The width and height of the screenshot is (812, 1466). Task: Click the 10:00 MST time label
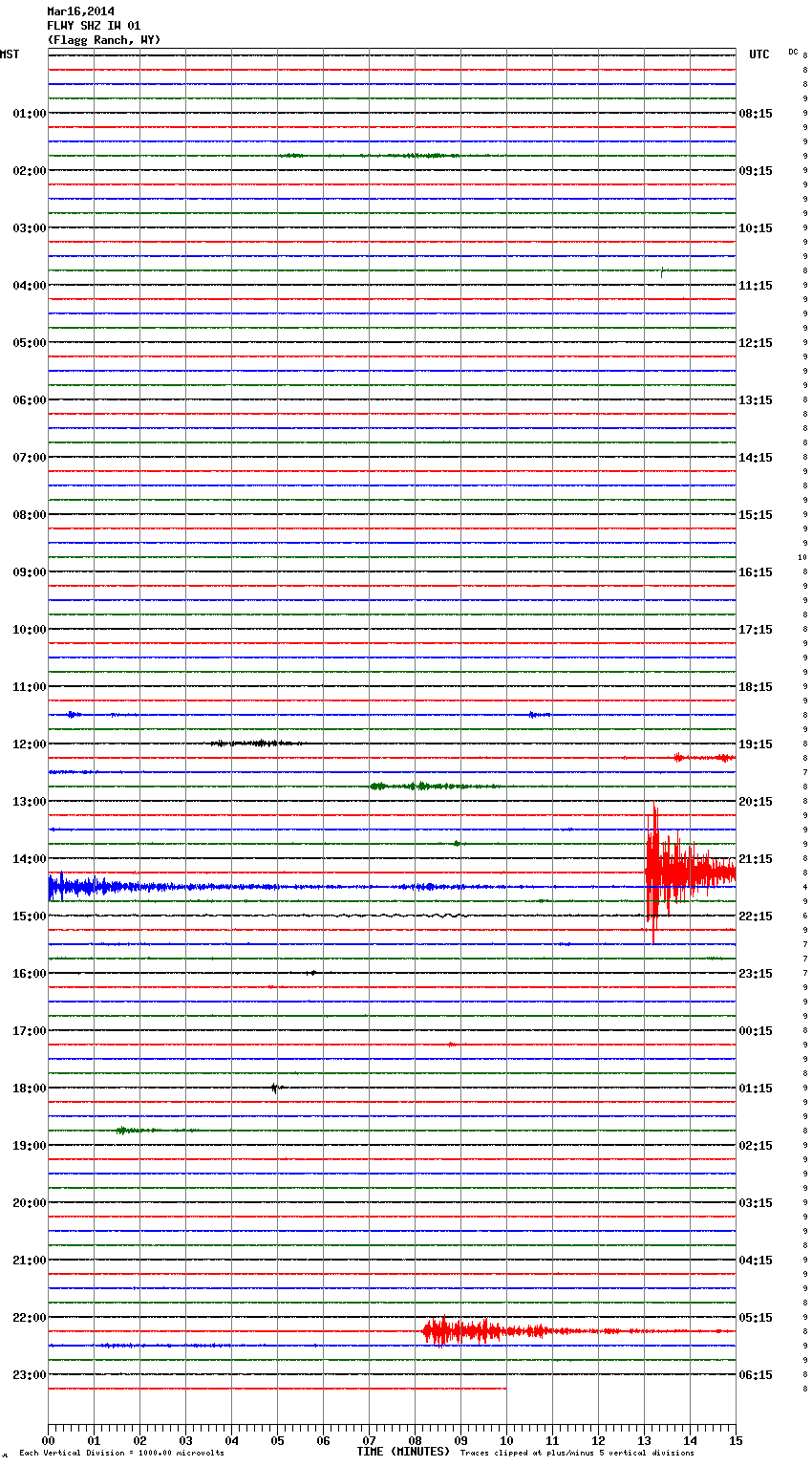coord(30,630)
